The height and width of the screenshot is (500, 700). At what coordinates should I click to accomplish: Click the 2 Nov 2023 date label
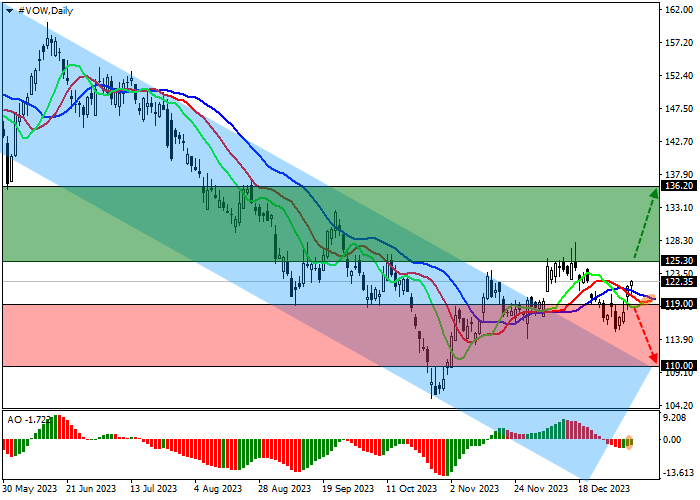tap(475, 490)
